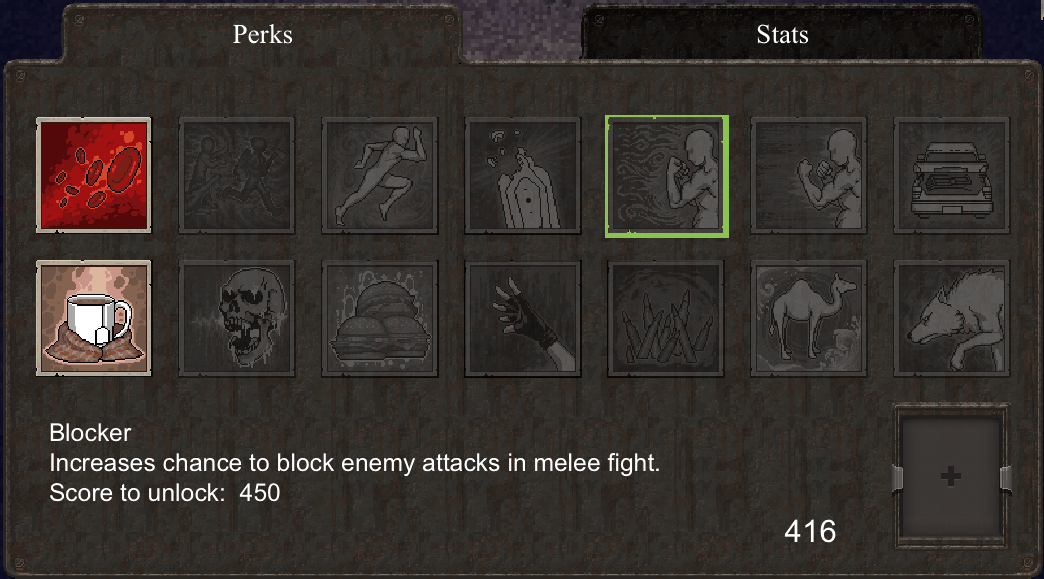Image resolution: width=1044 pixels, height=579 pixels.
Task: Click the highlighted Blocker perk icon
Action: tap(666, 176)
